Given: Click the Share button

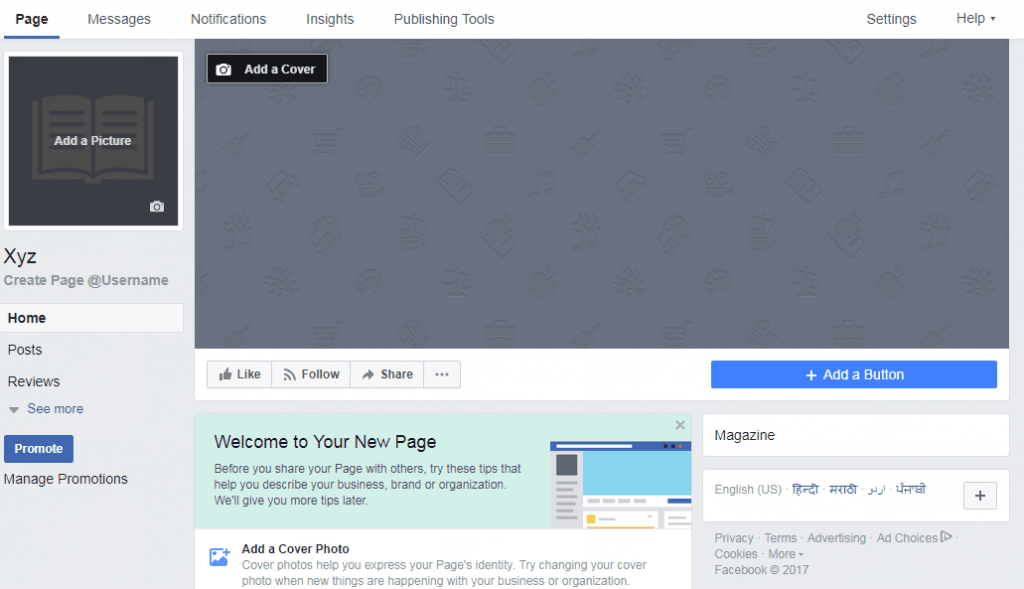Looking at the screenshot, I should tap(387, 374).
